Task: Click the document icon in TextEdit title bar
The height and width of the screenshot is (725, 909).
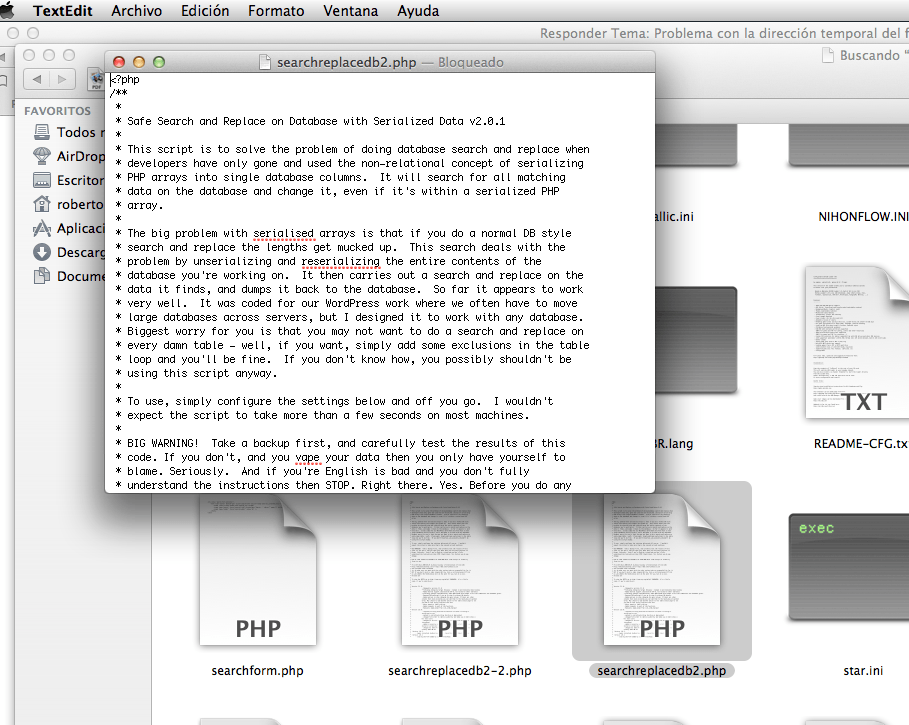Action: [x=265, y=62]
